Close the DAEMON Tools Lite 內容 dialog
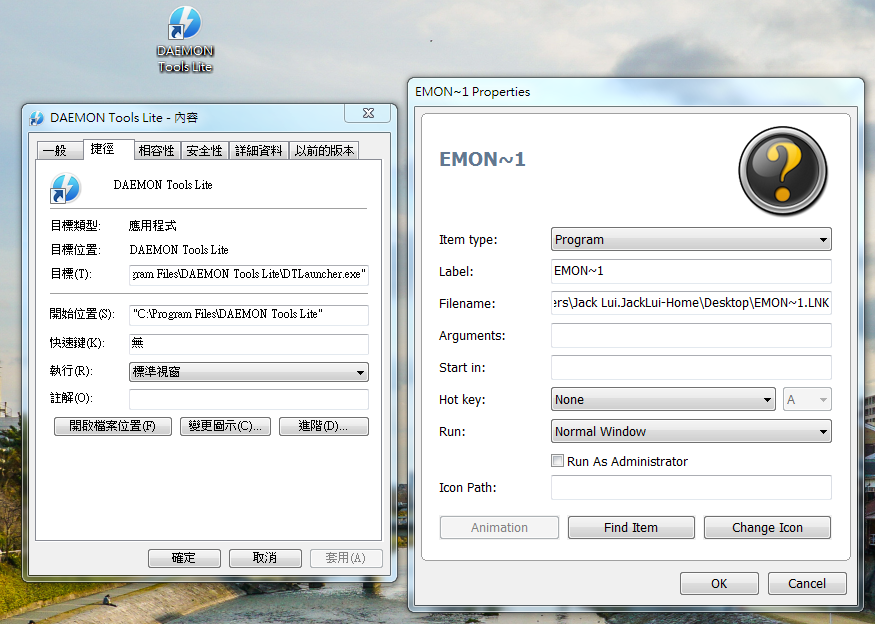875x624 pixels. pos(368,115)
